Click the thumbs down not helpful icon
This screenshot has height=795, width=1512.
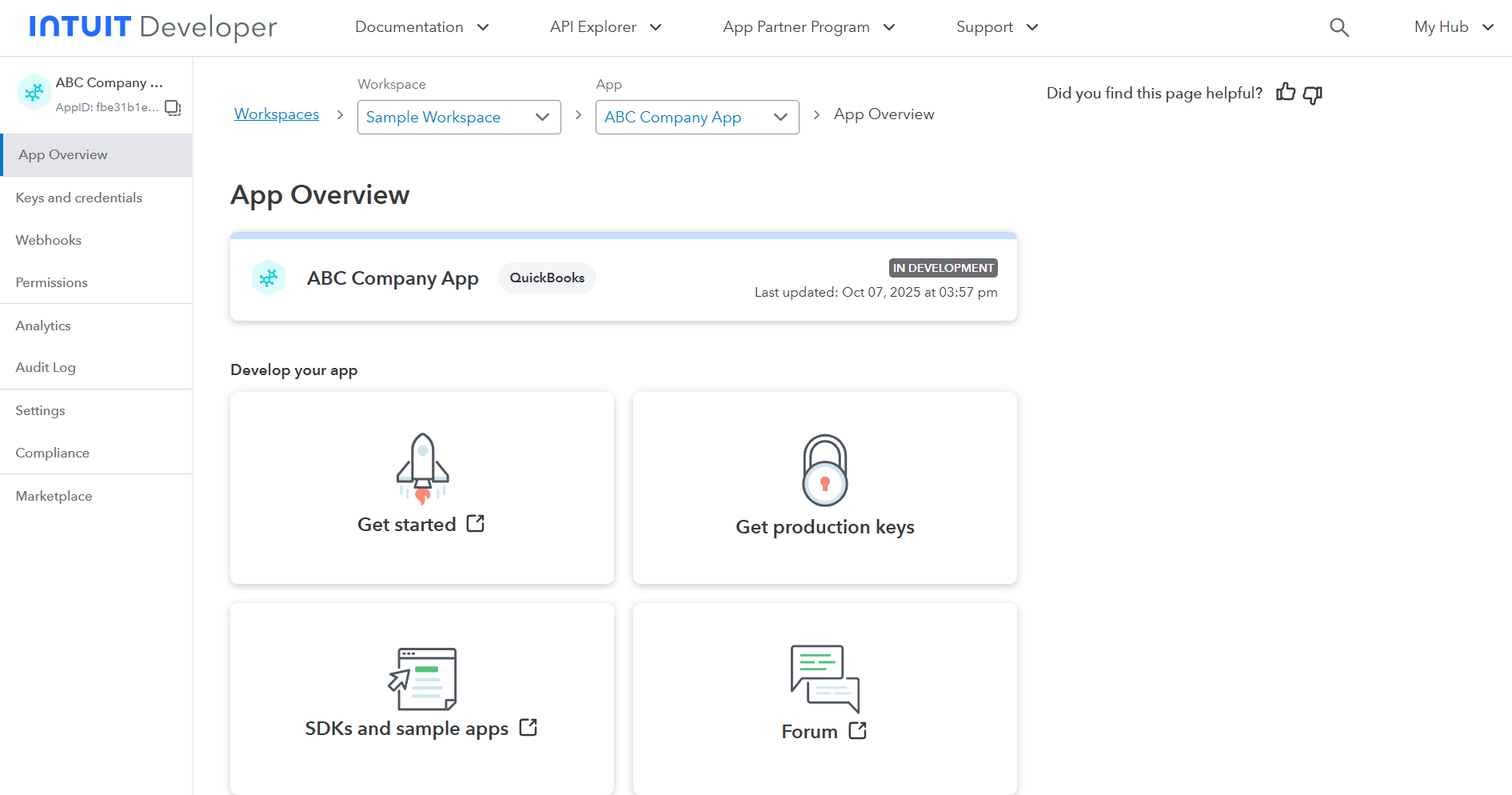click(x=1313, y=94)
